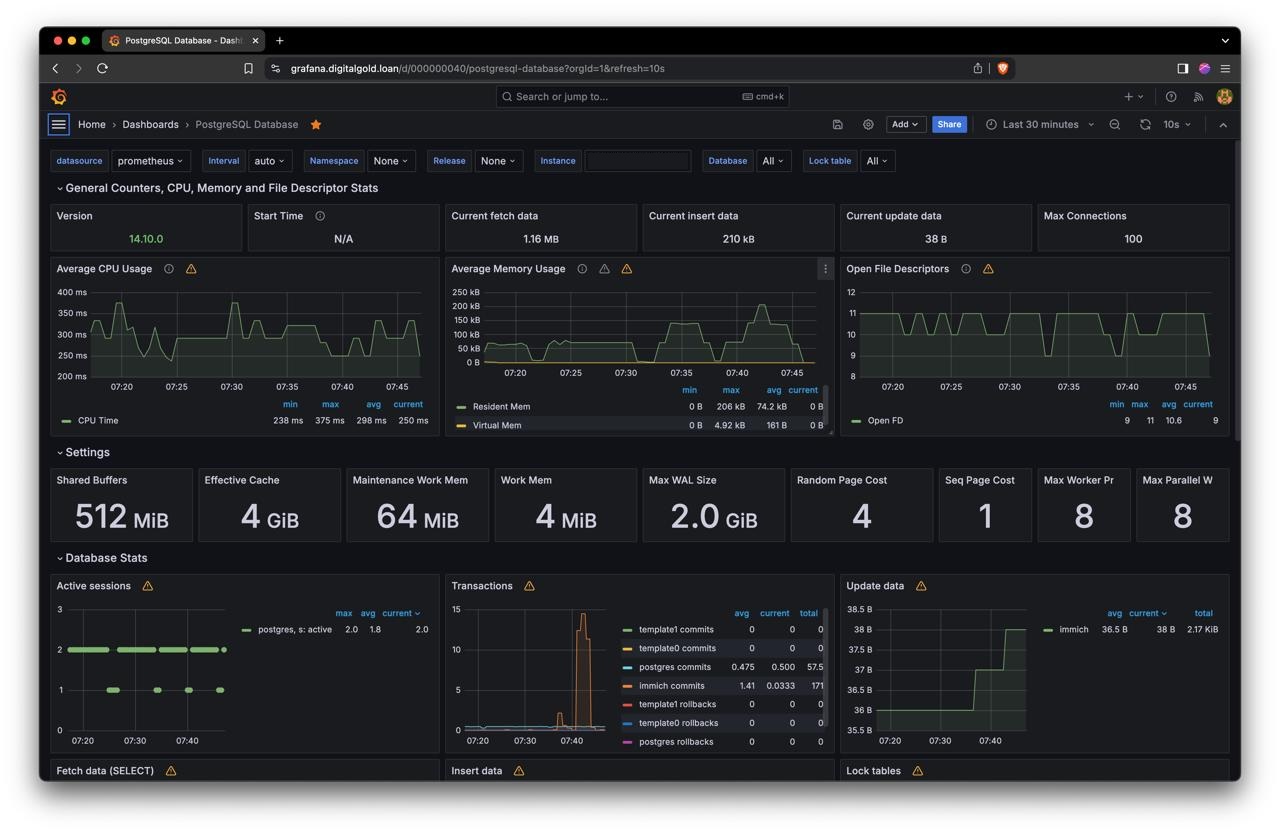
Task: Click Update data warning icon
Action: coord(921,586)
